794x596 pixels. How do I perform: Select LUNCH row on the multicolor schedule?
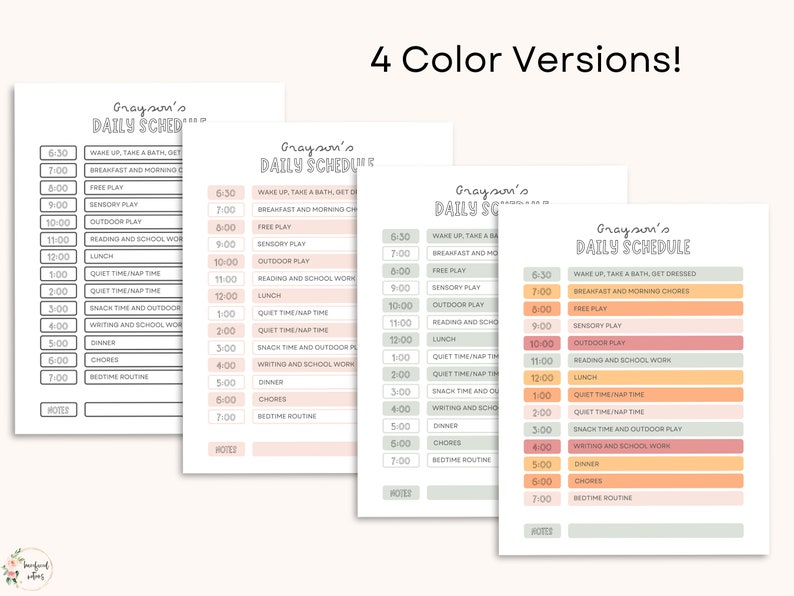coord(655,377)
